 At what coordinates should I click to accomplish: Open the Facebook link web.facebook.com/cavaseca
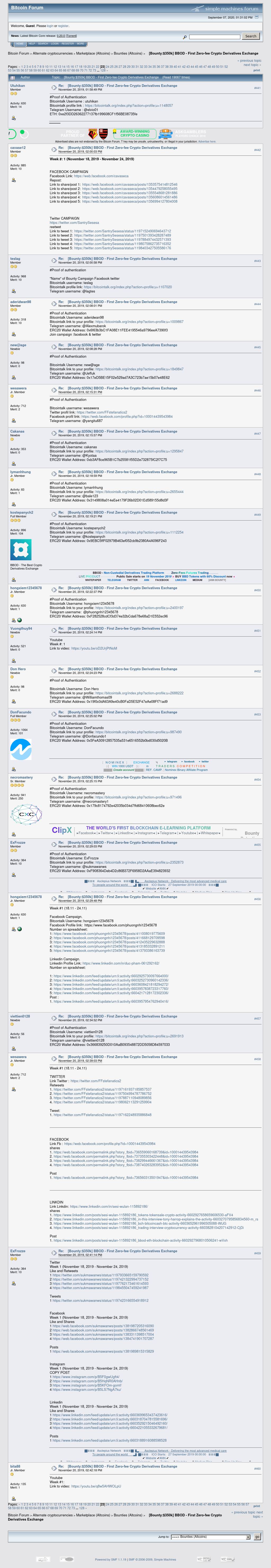[101, 176]
